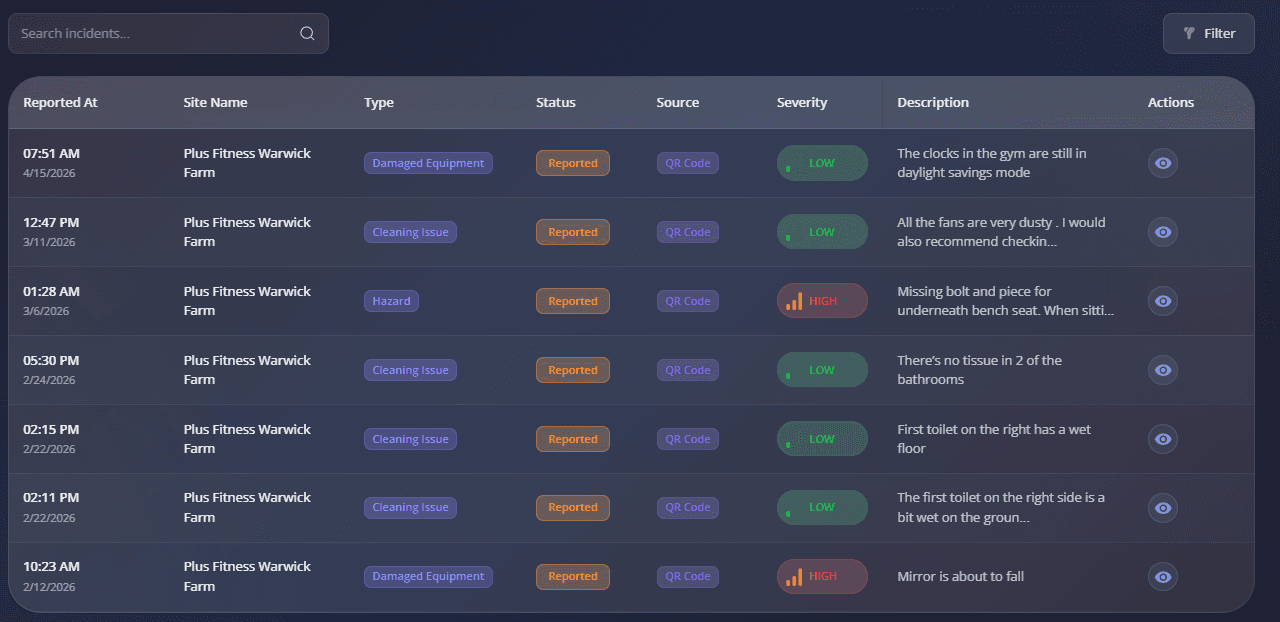The height and width of the screenshot is (622, 1280).
Task: Click the Reported At column header
Action: click(x=60, y=102)
